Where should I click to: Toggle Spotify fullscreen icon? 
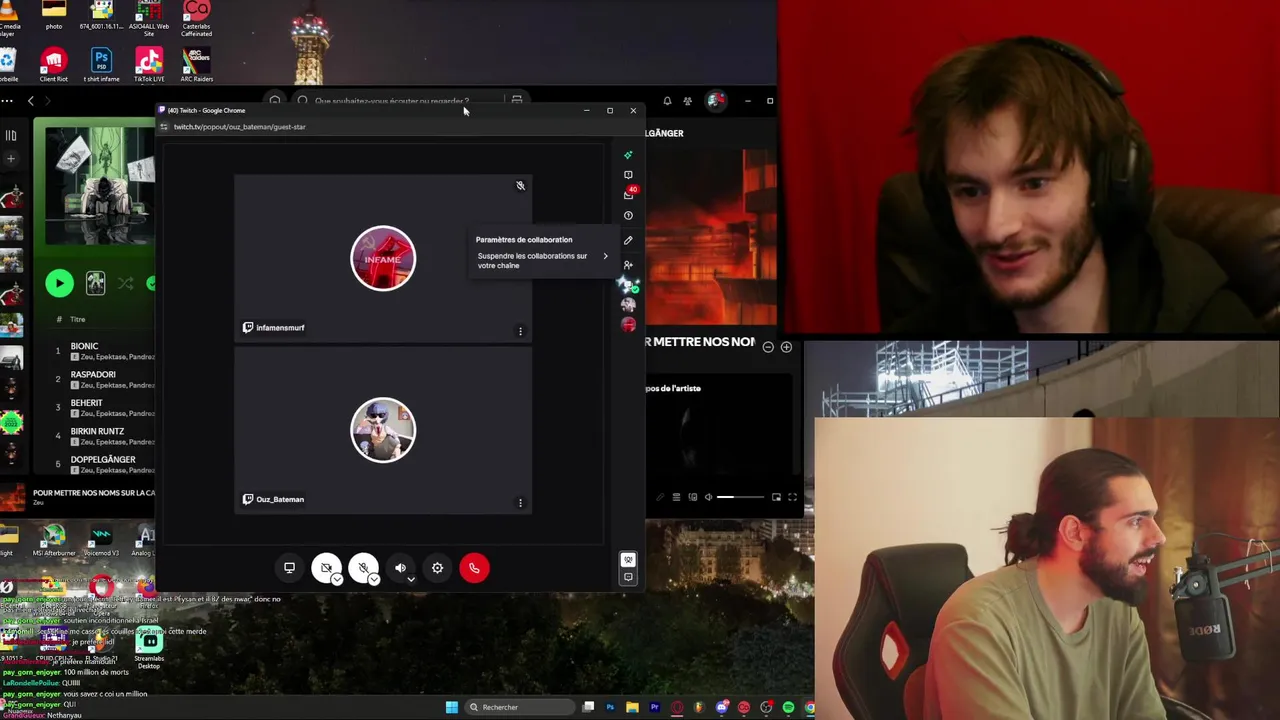point(792,497)
